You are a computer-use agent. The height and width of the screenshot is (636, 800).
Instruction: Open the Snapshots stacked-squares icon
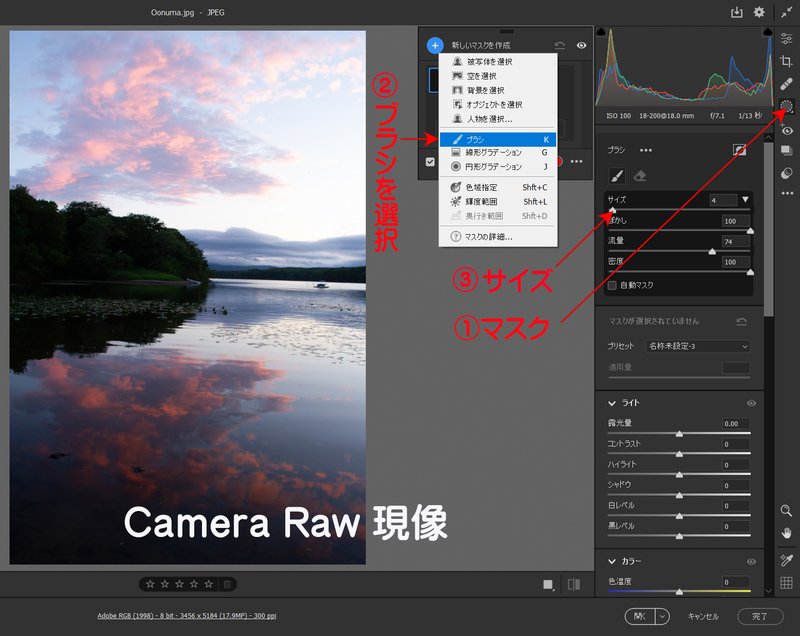pyautogui.click(x=786, y=150)
